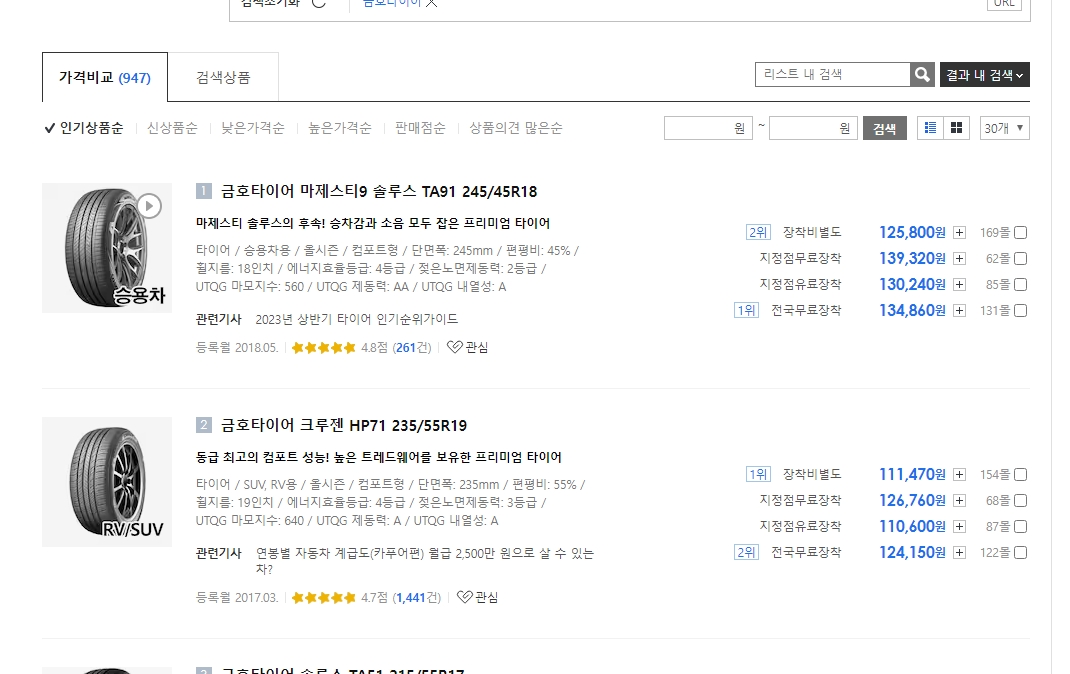View the 1,441건 reviews for HP71
Image resolution: width=1070 pixels, height=674 pixels.
[x=417, y=598]
